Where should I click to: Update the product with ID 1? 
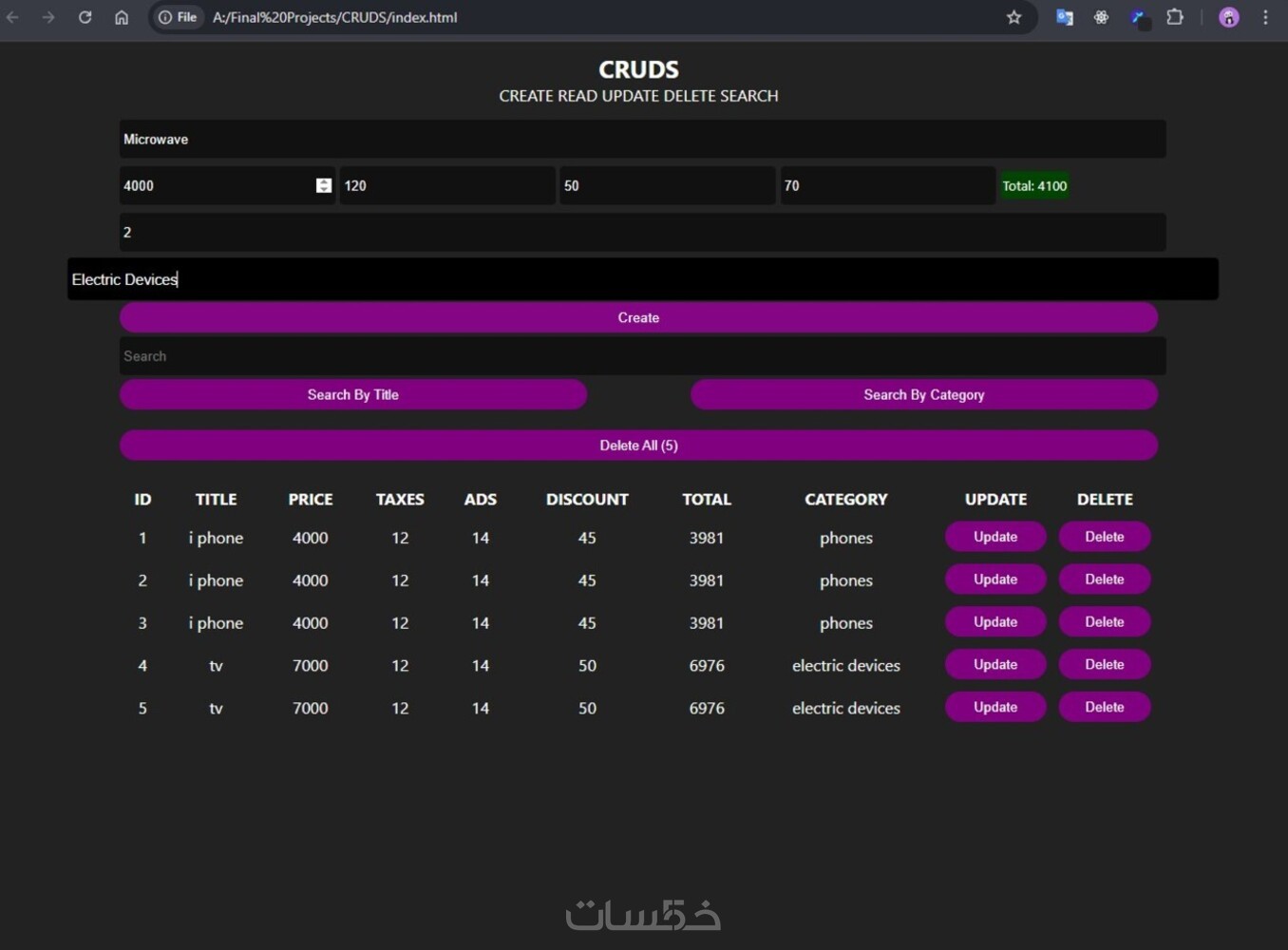tap(995, 537)
